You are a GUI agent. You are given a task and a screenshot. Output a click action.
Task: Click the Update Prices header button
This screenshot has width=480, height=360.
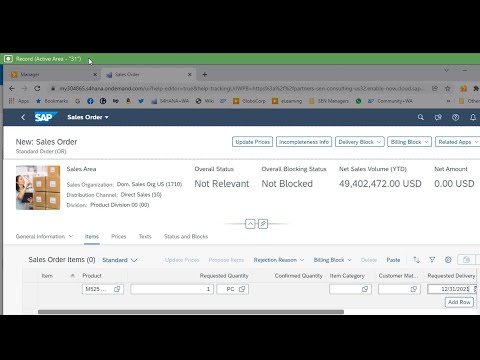[x=252, y=142]
